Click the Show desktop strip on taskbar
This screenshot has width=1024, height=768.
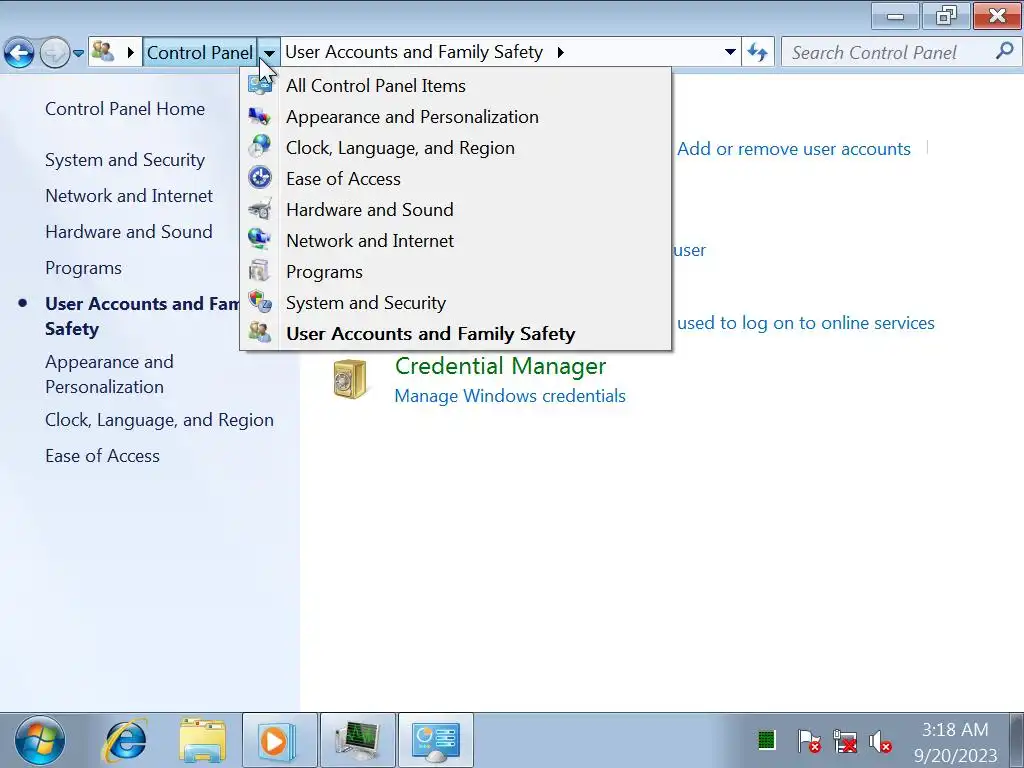coord(1016,741)
